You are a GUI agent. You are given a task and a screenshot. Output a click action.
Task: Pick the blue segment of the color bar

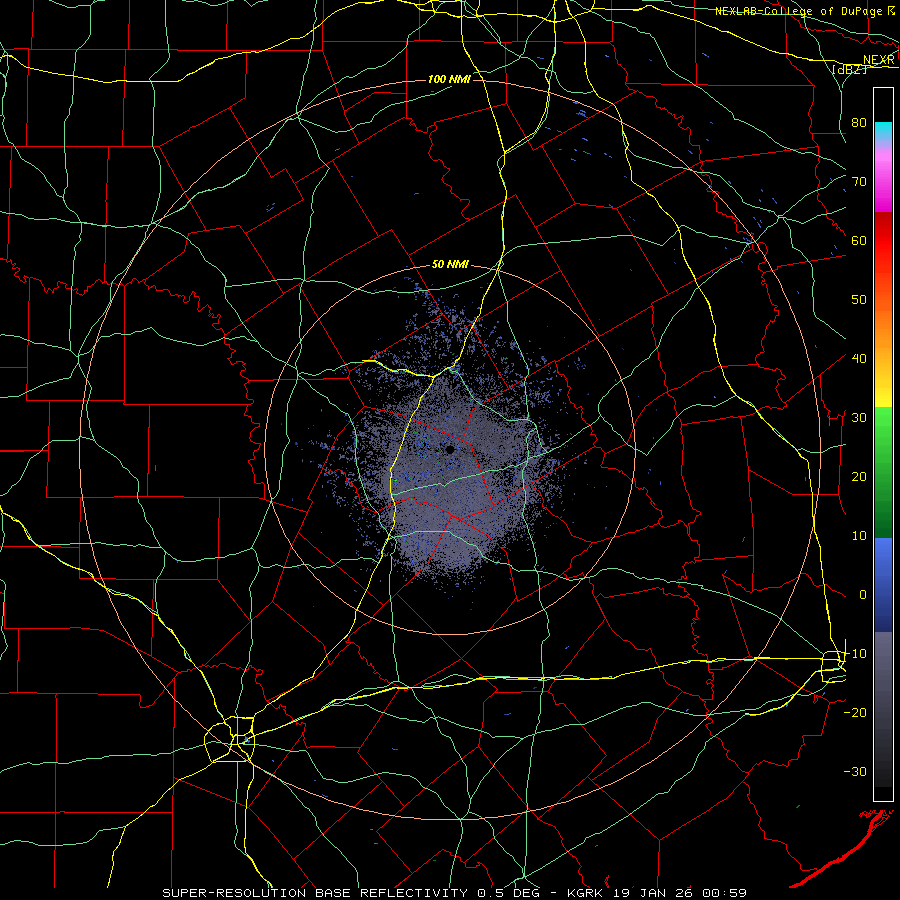click(x=883, y=584)
